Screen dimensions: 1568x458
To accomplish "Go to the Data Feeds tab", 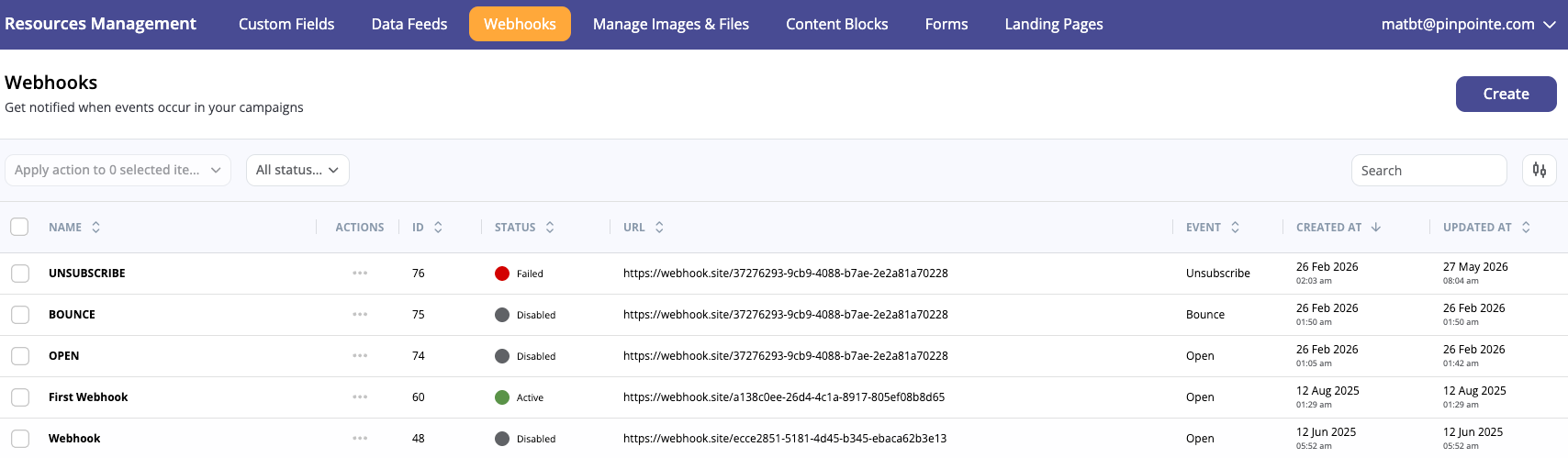I will coord(409,24).
